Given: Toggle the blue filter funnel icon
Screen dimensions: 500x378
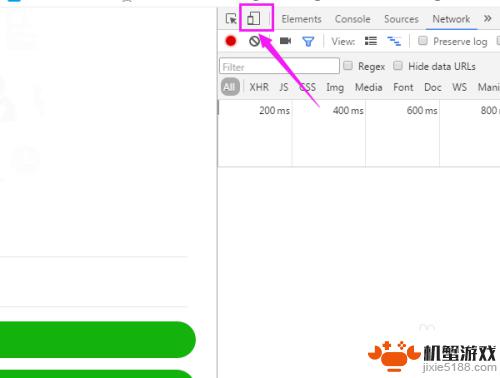Looking at the screenshot, I should pyautogui.click(x=308, y=42).
